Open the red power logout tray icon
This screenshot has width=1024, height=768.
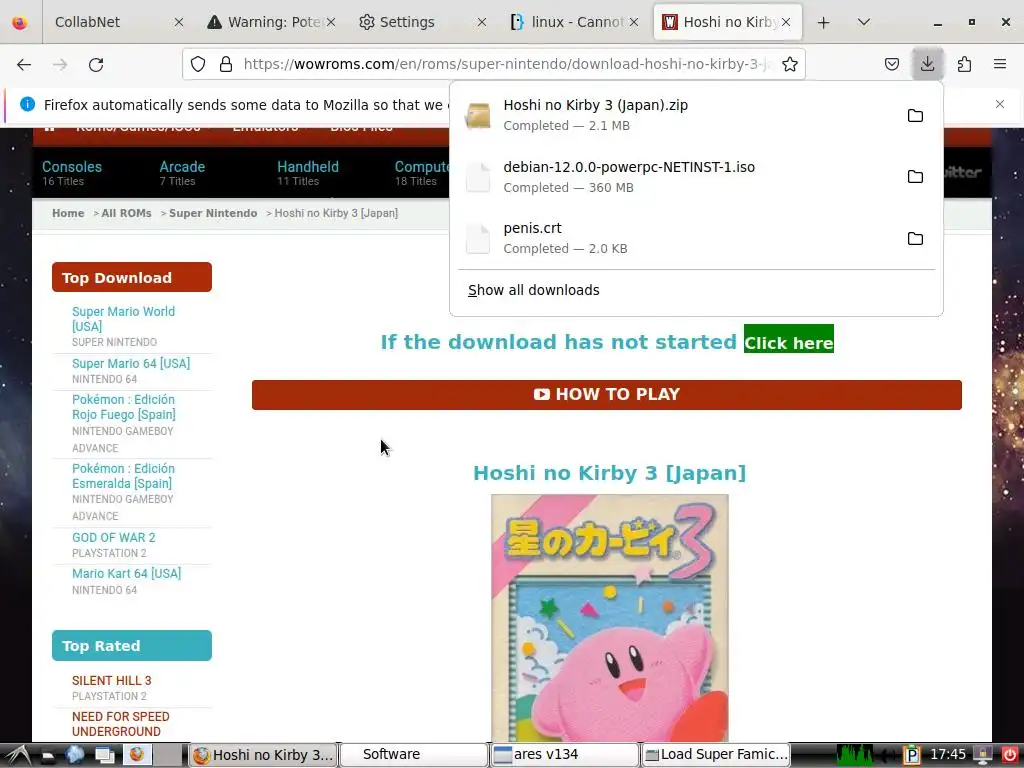pos(1009,755)
